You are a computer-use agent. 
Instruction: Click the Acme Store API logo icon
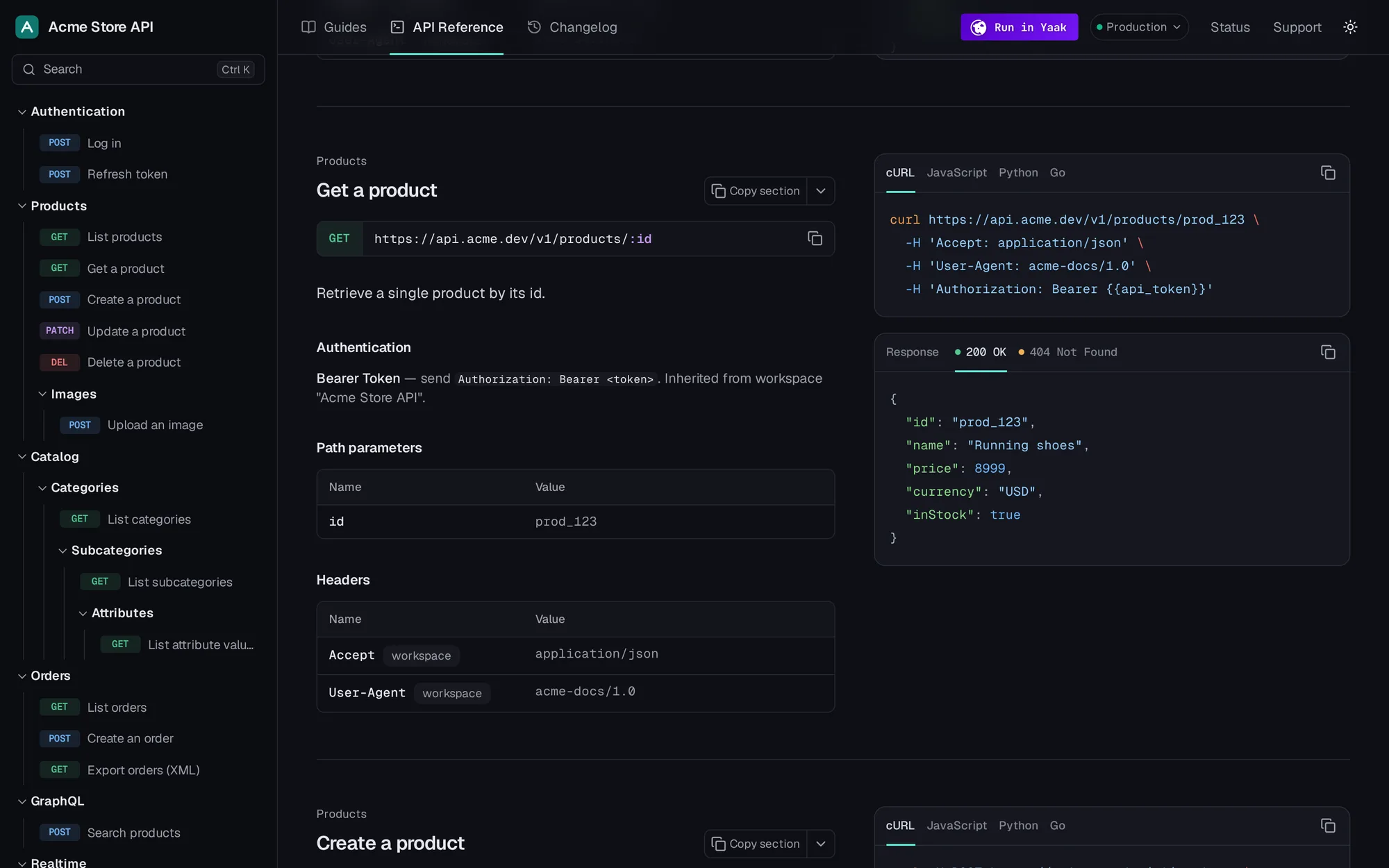coord(27,27)
